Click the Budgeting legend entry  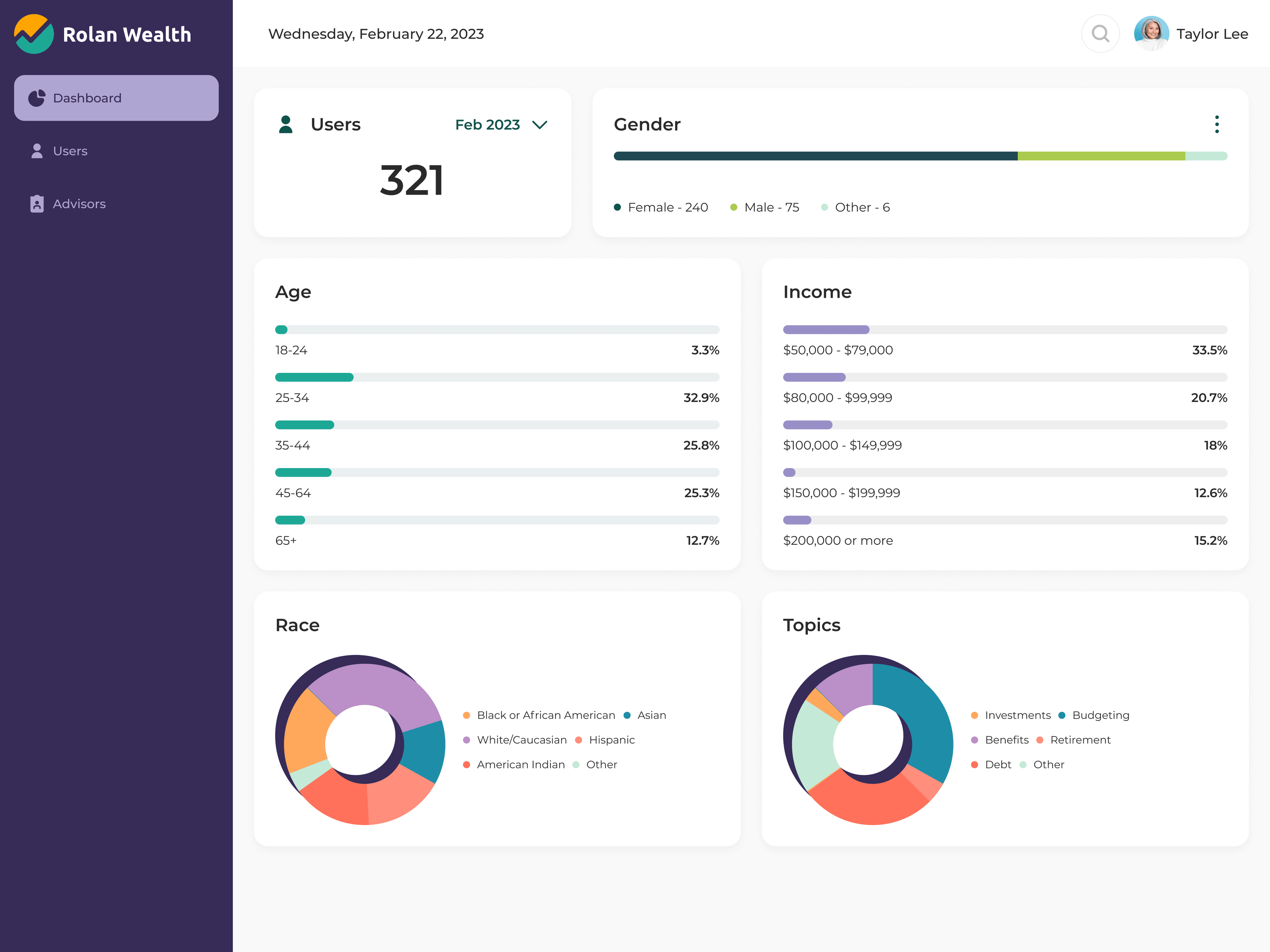[1094, 716]
